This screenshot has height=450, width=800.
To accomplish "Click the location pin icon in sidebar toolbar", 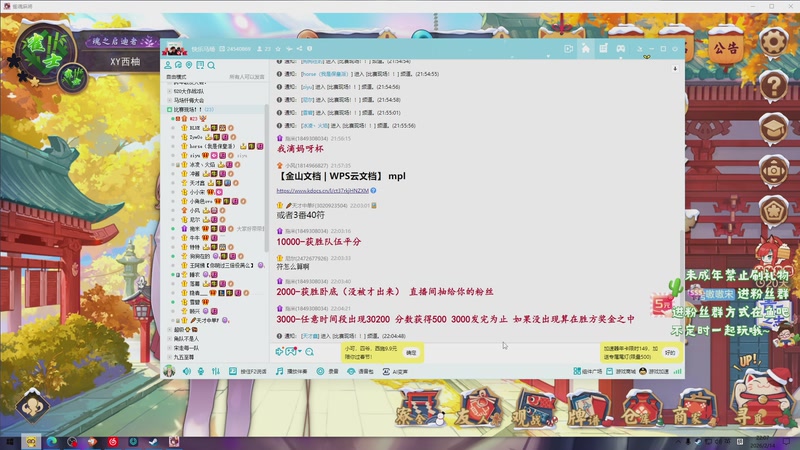I will tap(189, 65).
